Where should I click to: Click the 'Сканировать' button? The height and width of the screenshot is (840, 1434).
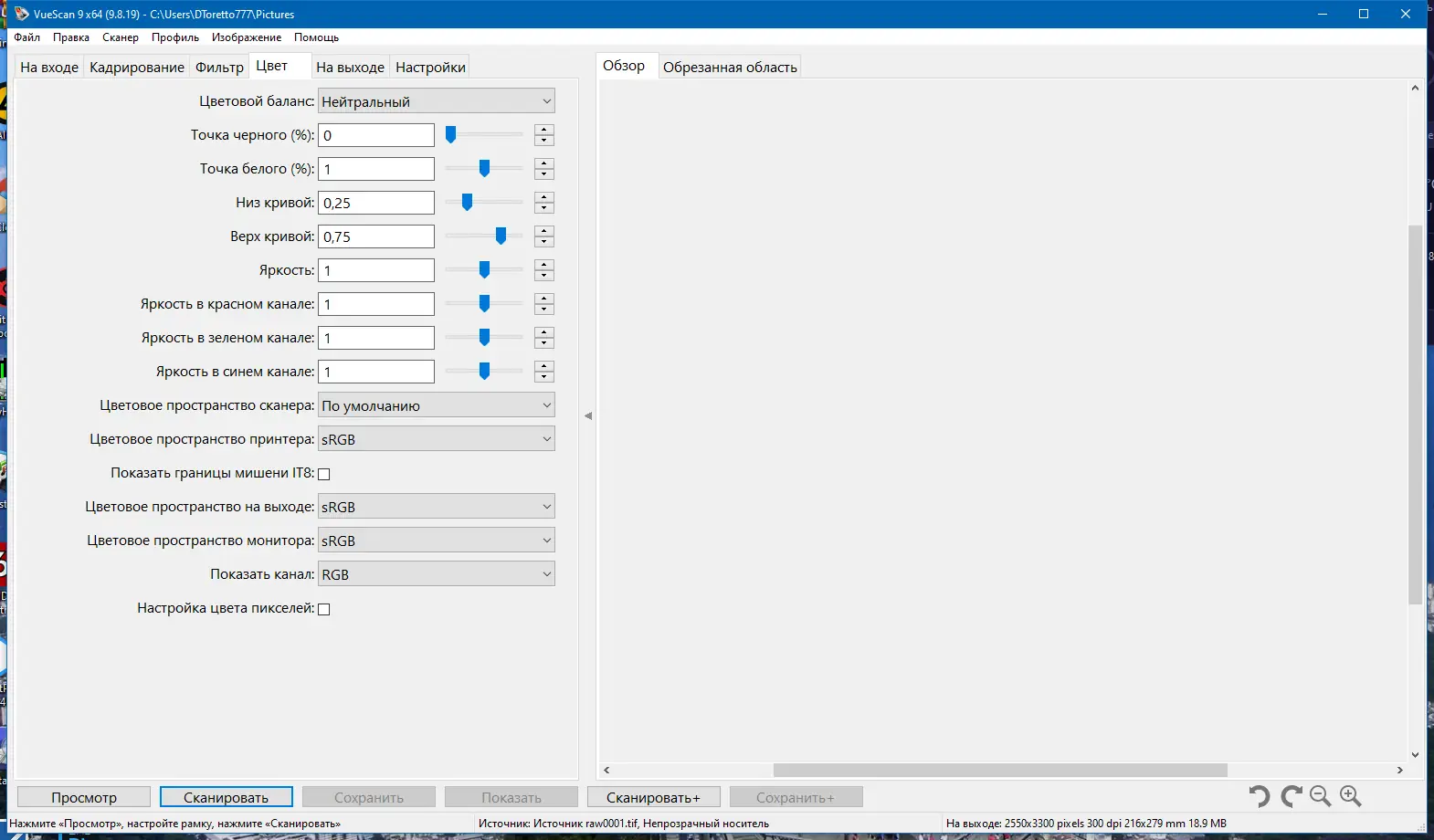227,797
